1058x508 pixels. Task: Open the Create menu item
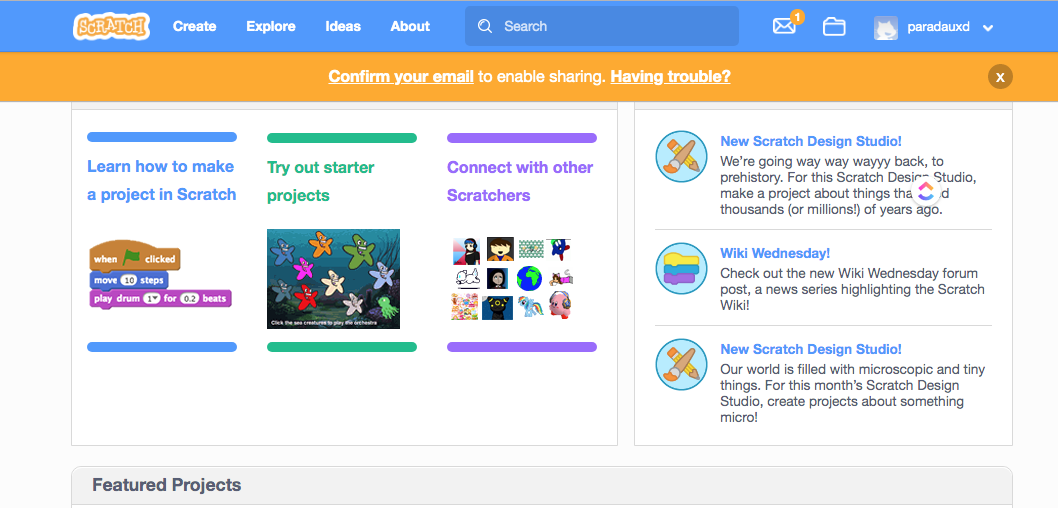pyautogui.click(x=194, y=26)
